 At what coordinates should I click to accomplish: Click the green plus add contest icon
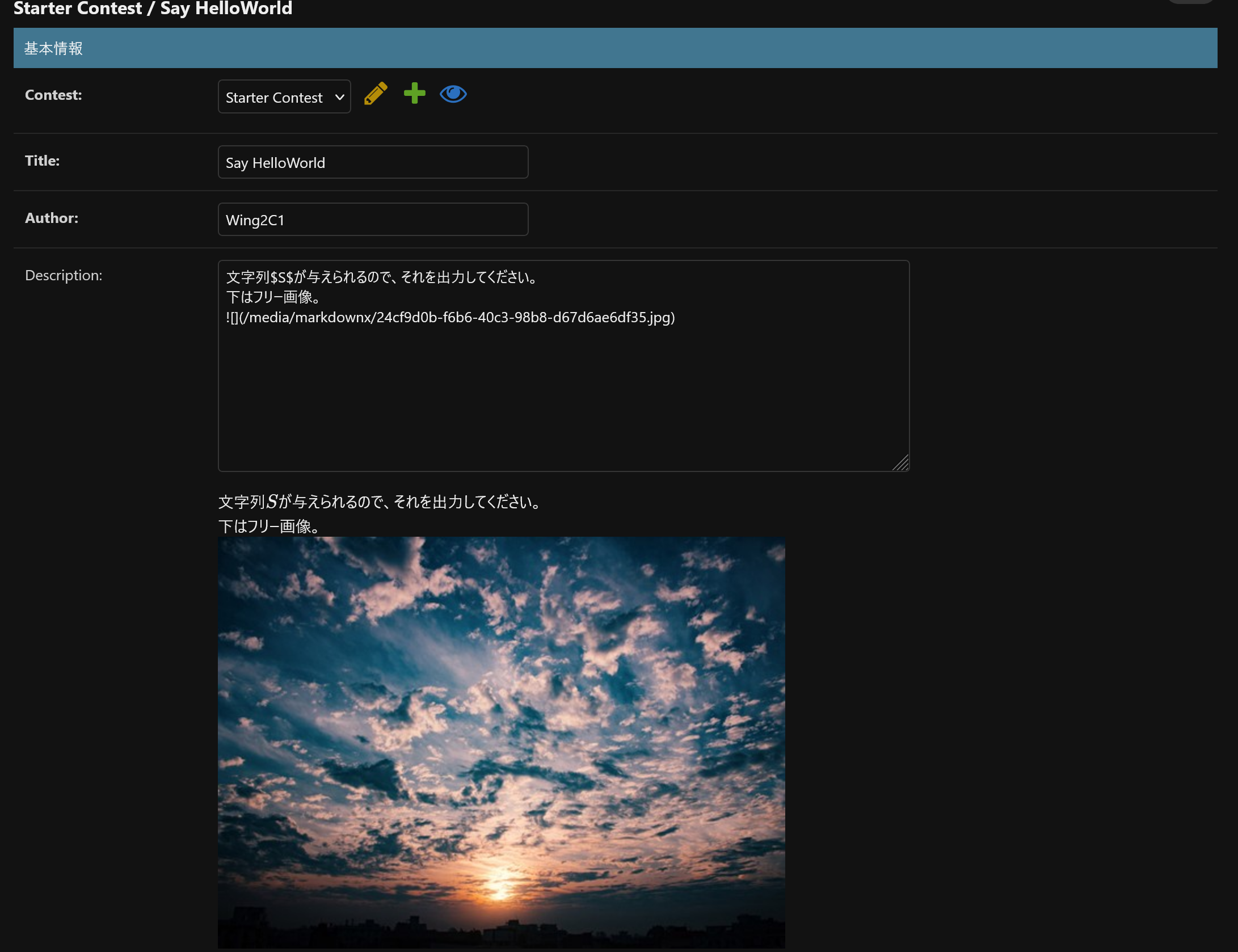414,94
